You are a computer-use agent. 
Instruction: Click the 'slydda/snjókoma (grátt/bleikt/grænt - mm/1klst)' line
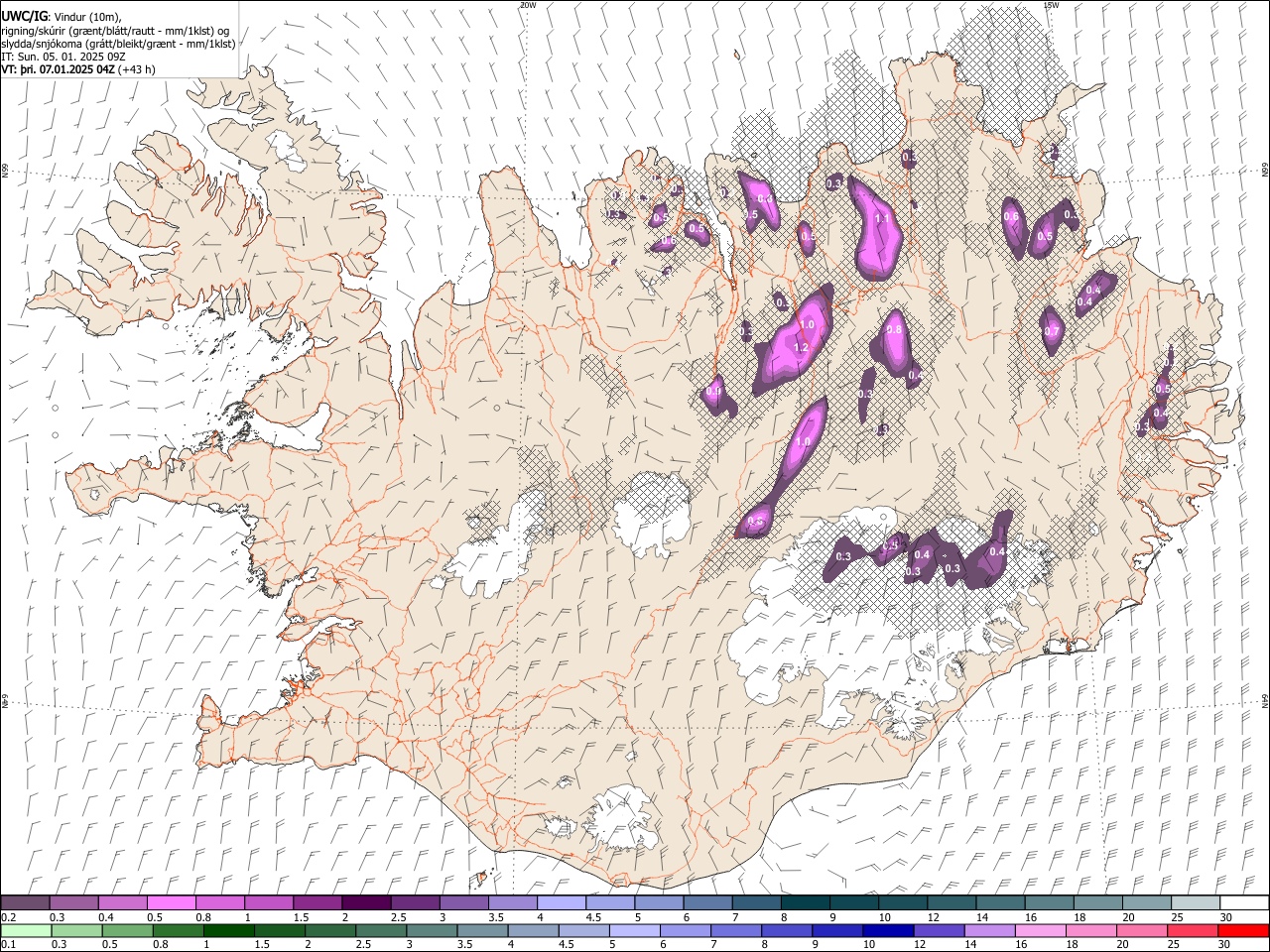pyautogui.click(x=118, y=44)
